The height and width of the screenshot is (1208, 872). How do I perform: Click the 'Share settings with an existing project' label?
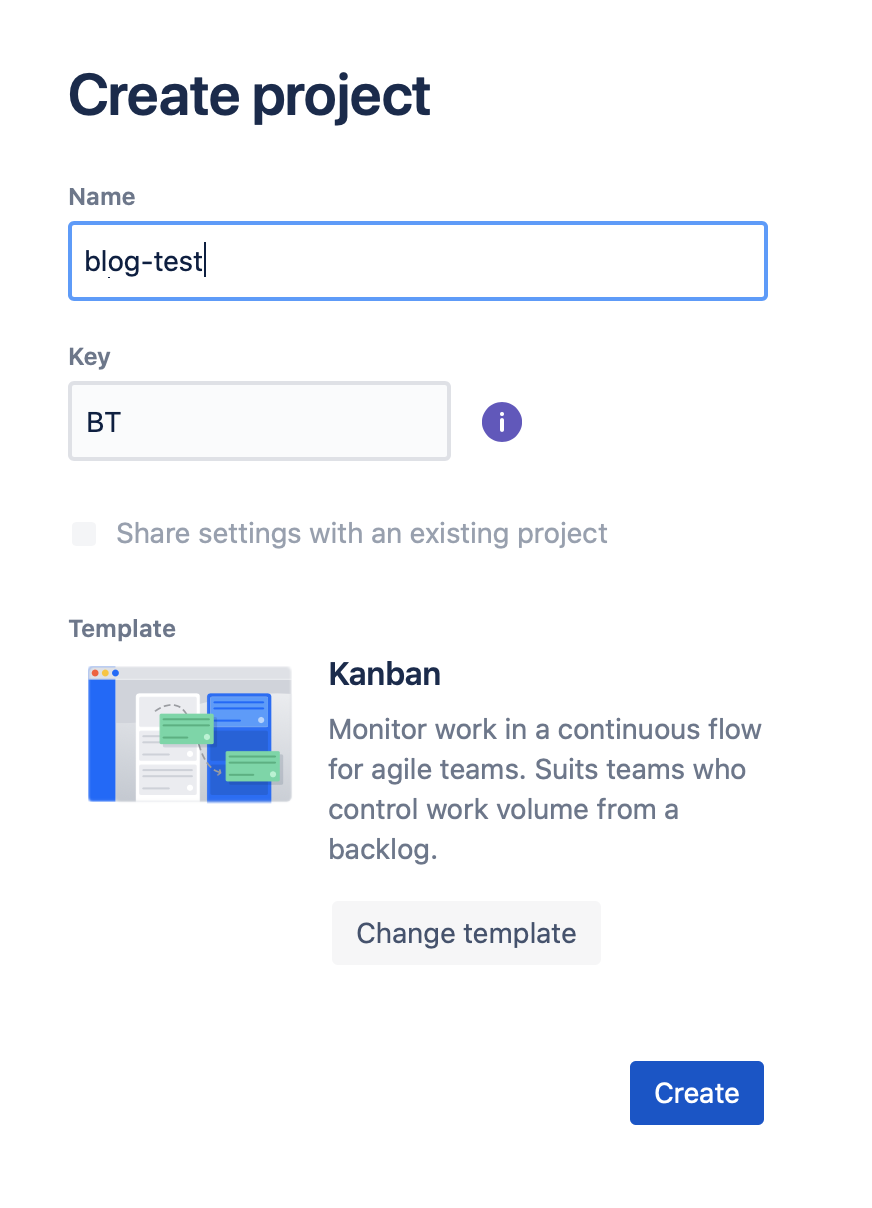click(361, 534)
